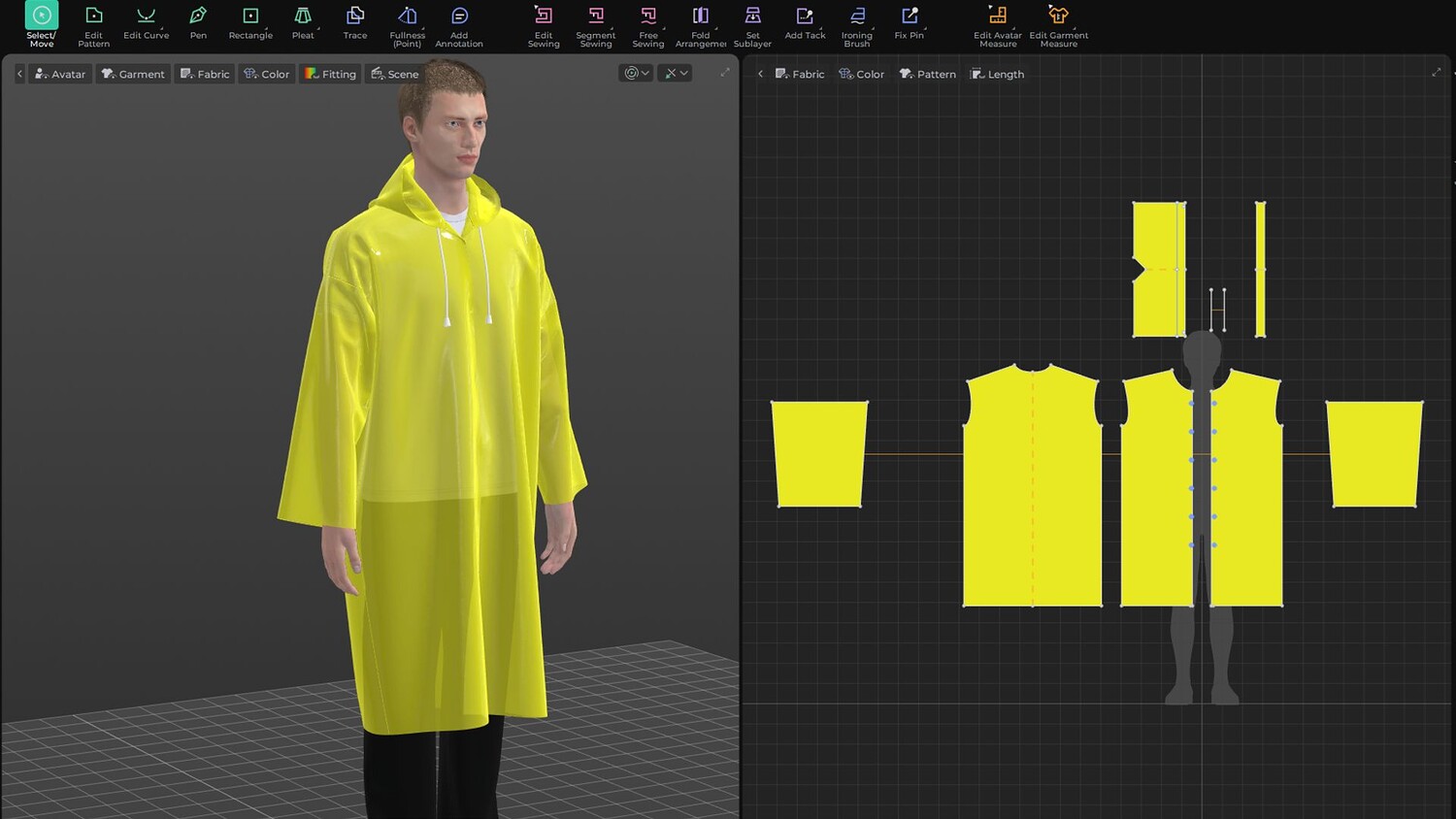Activate the Select/Move tool
The width and height of the screenshot is (1456, 819).
click(x=42, y=25)
